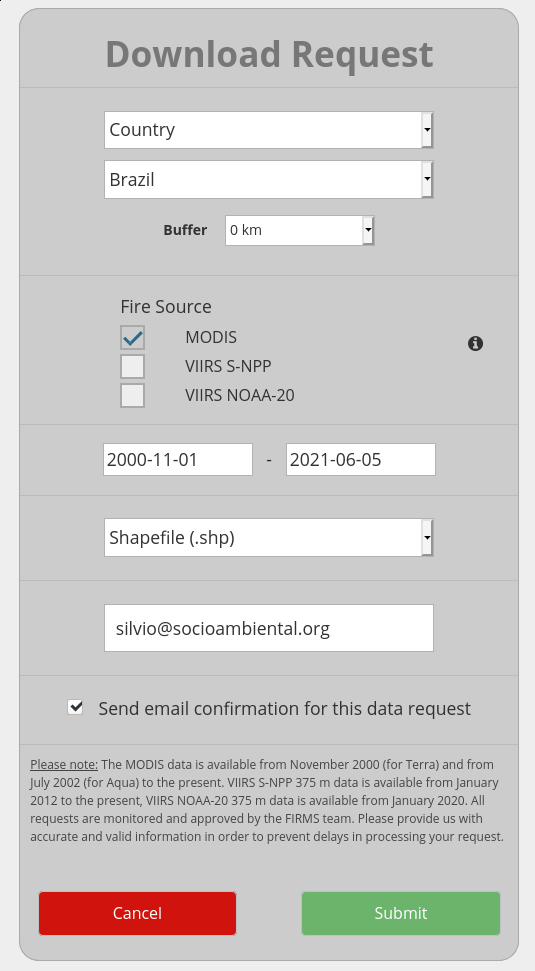The image size is (535, 971).
Task: Click the Send email confirmation label text
Action: click(x=285, y=708)
